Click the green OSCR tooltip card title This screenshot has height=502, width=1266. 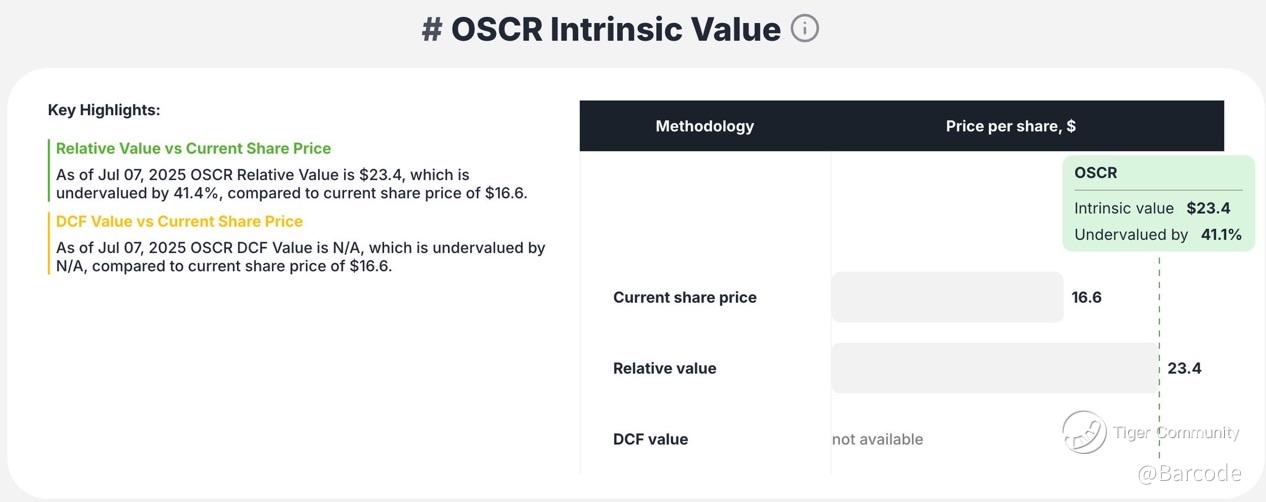click(x=1096, y=172)
